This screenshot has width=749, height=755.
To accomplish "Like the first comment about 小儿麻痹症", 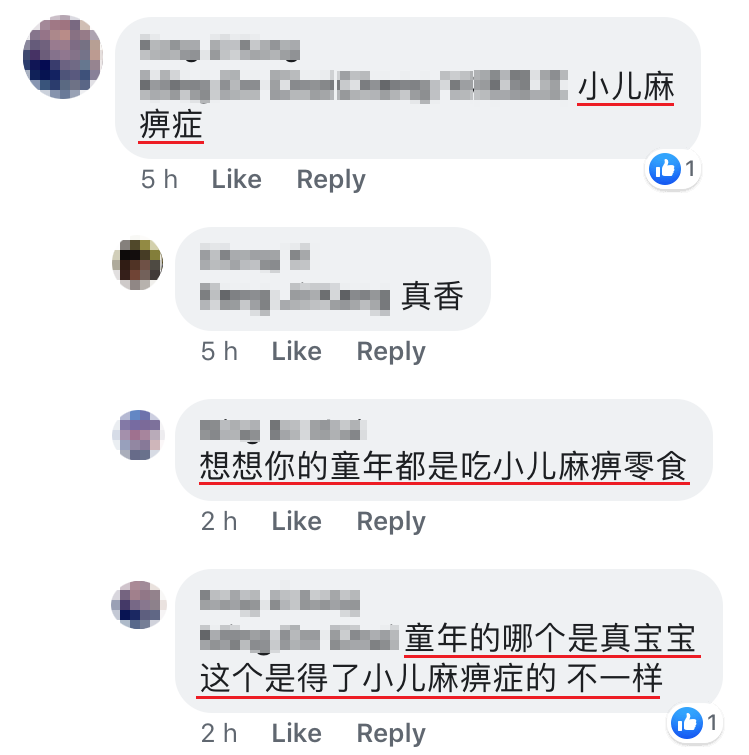I will click(x=237, y=180).
